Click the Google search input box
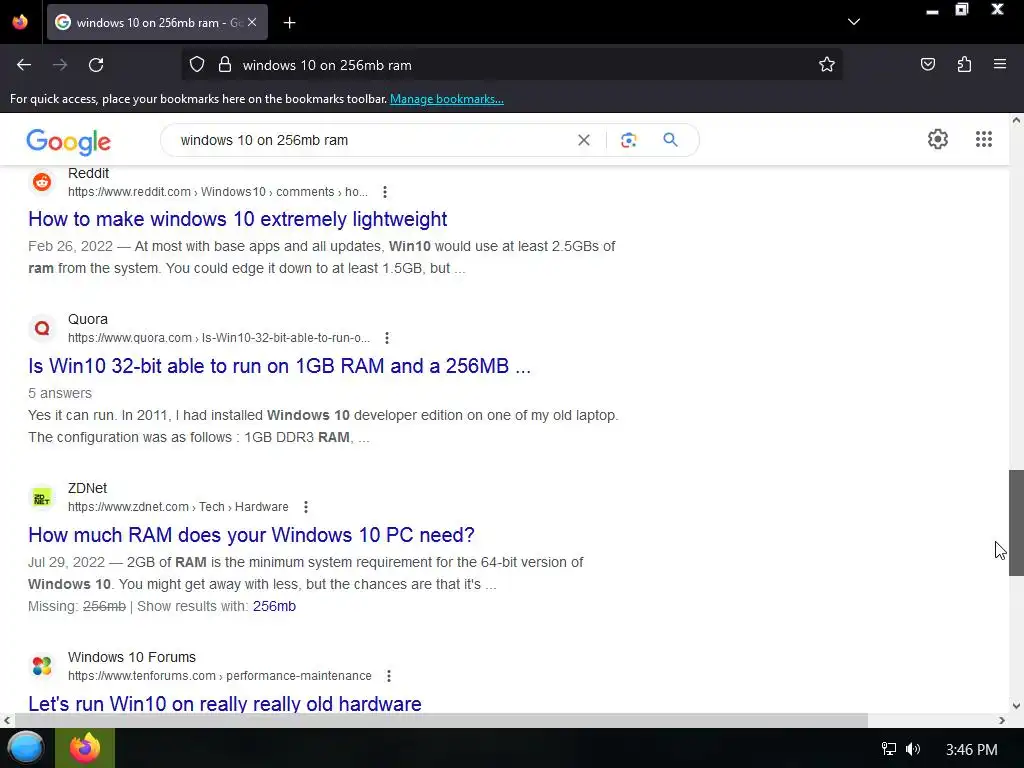This screenshot has width=1024, height=768. coord(372,140)
